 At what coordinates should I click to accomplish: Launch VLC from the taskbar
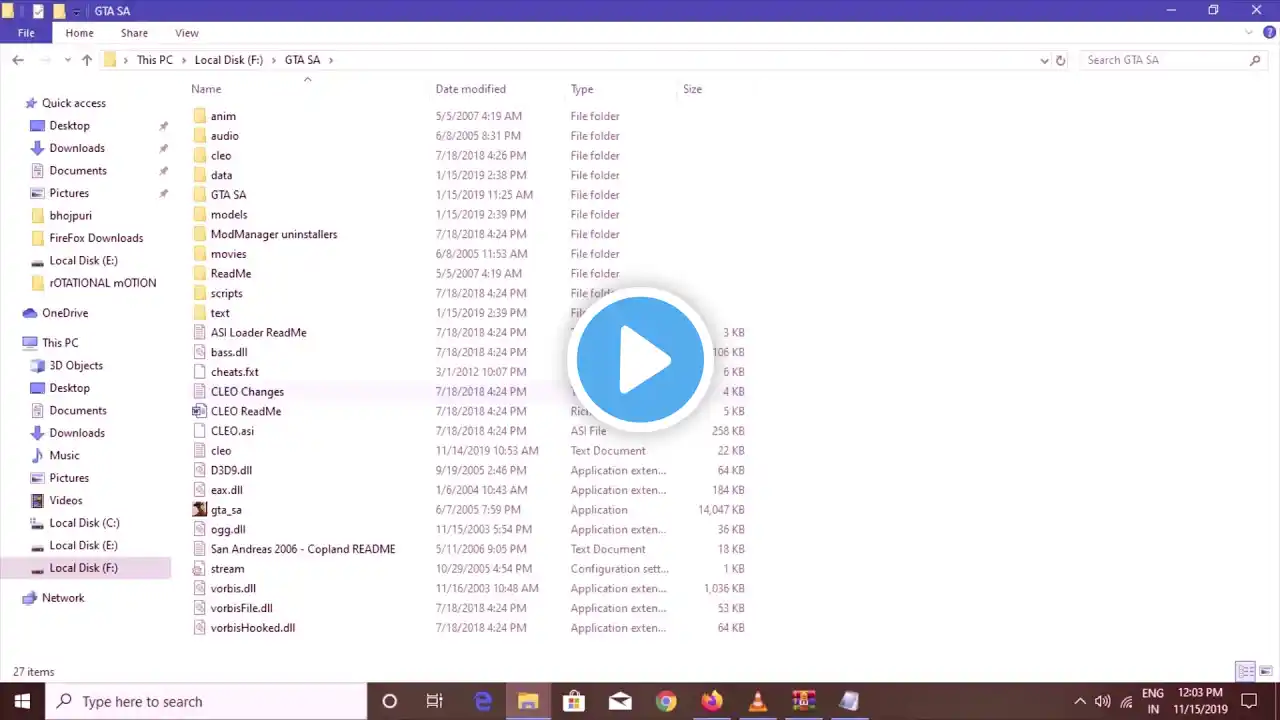[758, 701]
